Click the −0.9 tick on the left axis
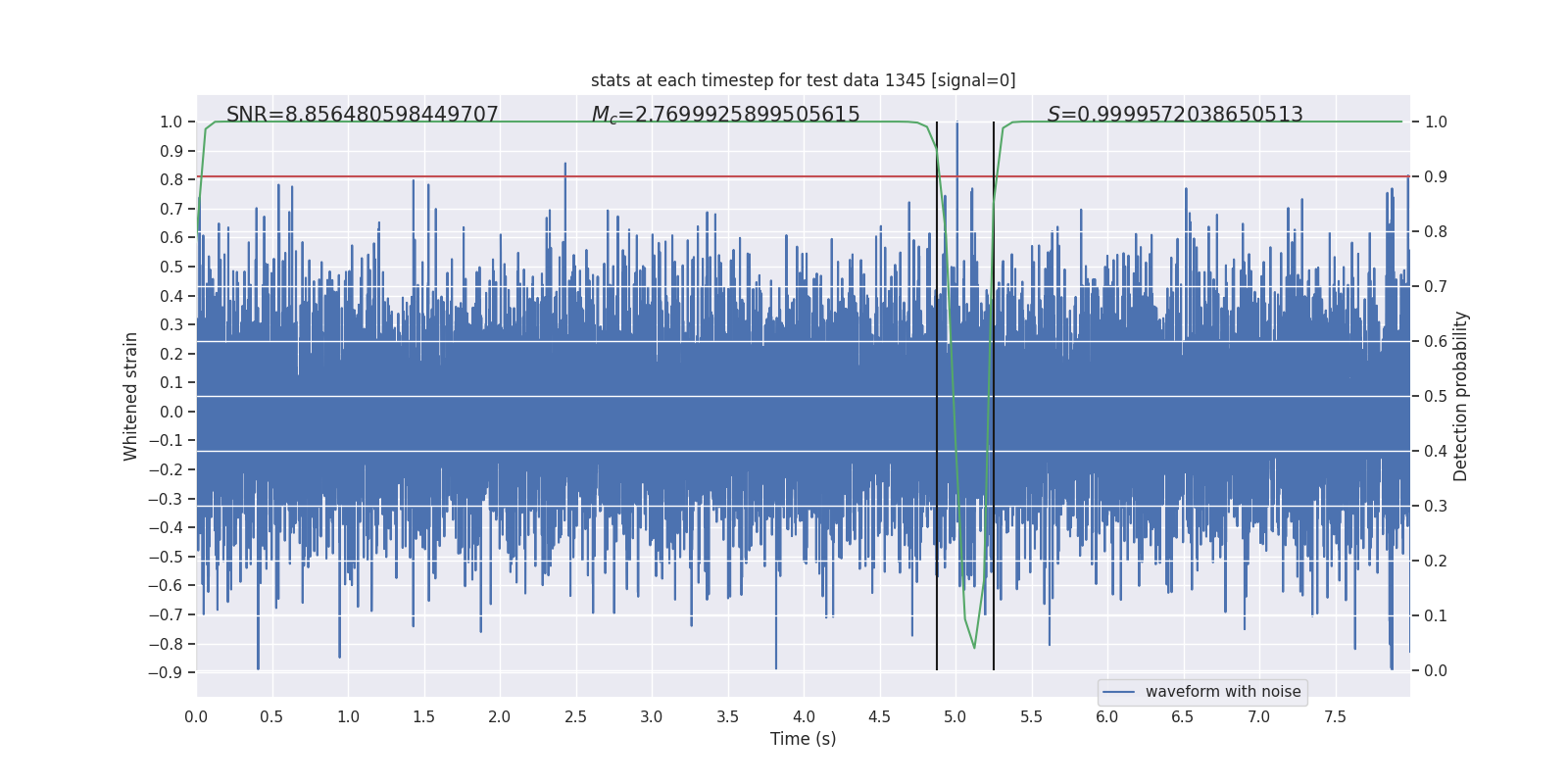 coord(166,672)
